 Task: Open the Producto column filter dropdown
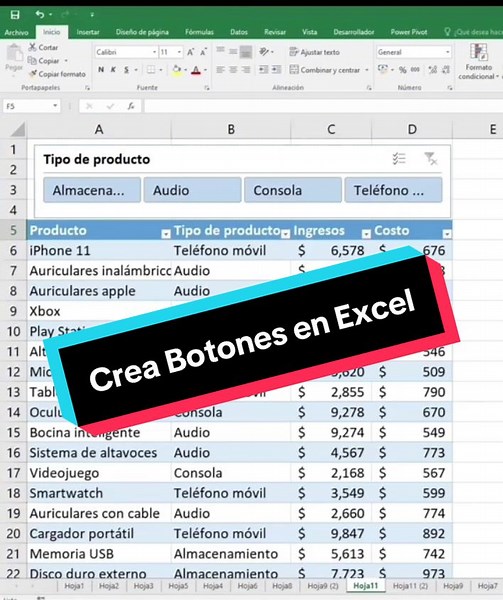166,234
